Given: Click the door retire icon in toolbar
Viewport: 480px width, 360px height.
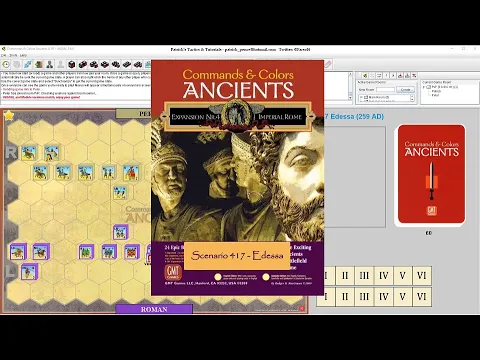Looking at the screenshot, I should tap(39, 64).
